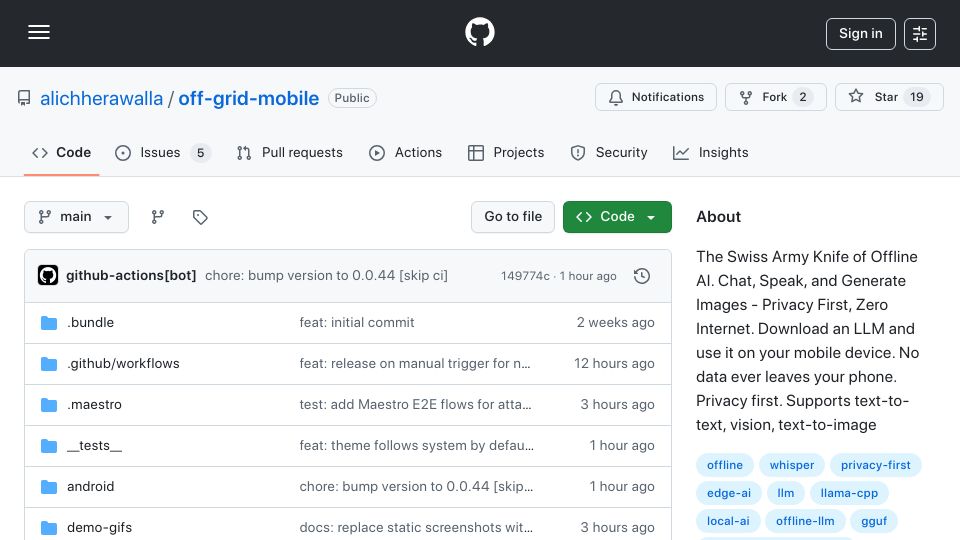Viewport: 960px width, 540px height.
Task: Click the '2 weeks ago' timestamp
Action: 615,323
